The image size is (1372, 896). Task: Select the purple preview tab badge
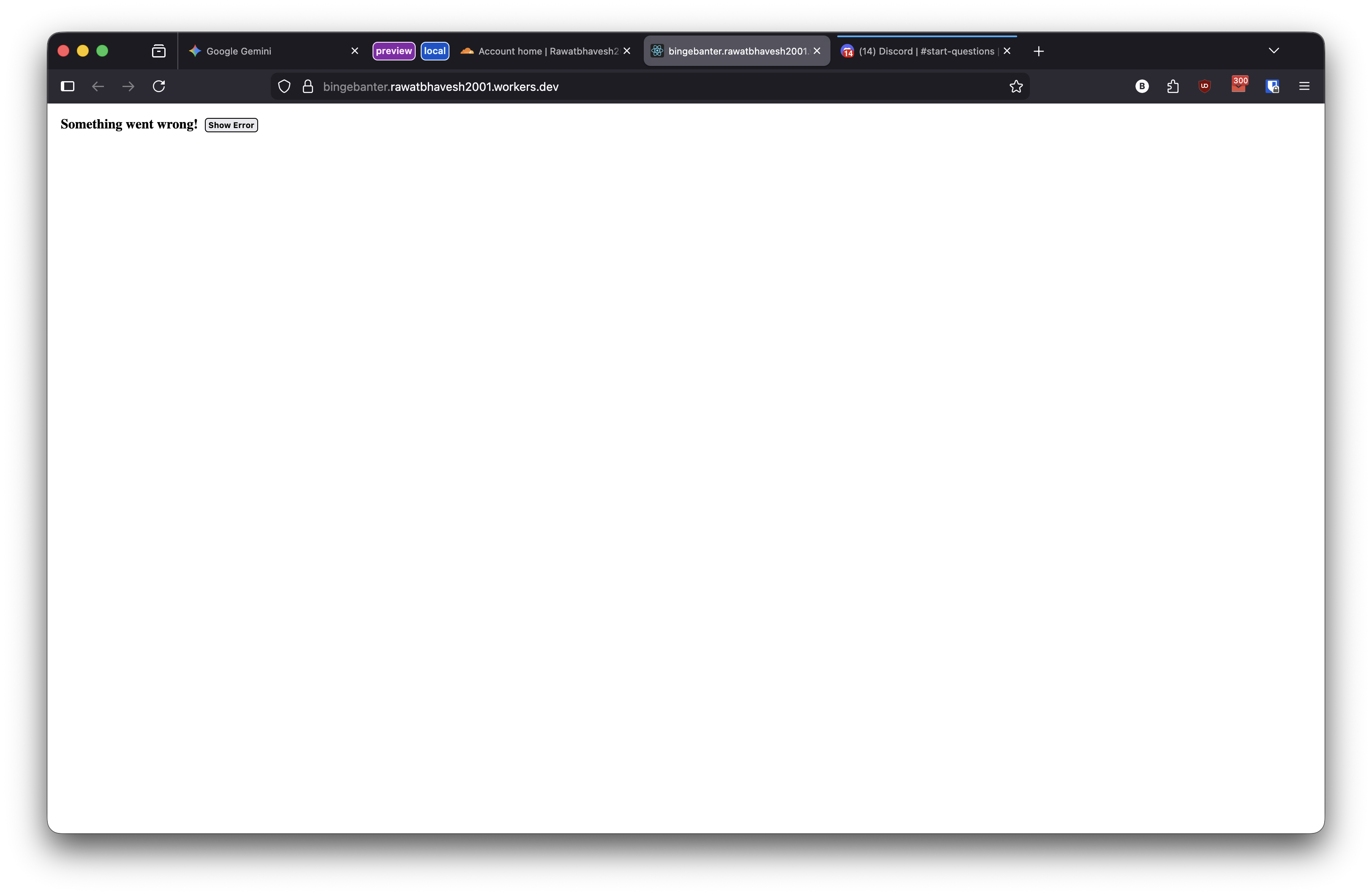pos(394,51)
